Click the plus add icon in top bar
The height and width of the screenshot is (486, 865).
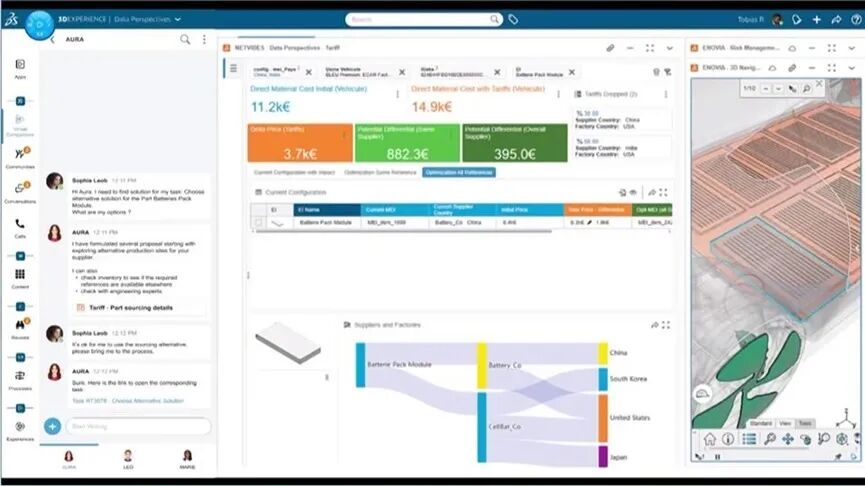816,19
